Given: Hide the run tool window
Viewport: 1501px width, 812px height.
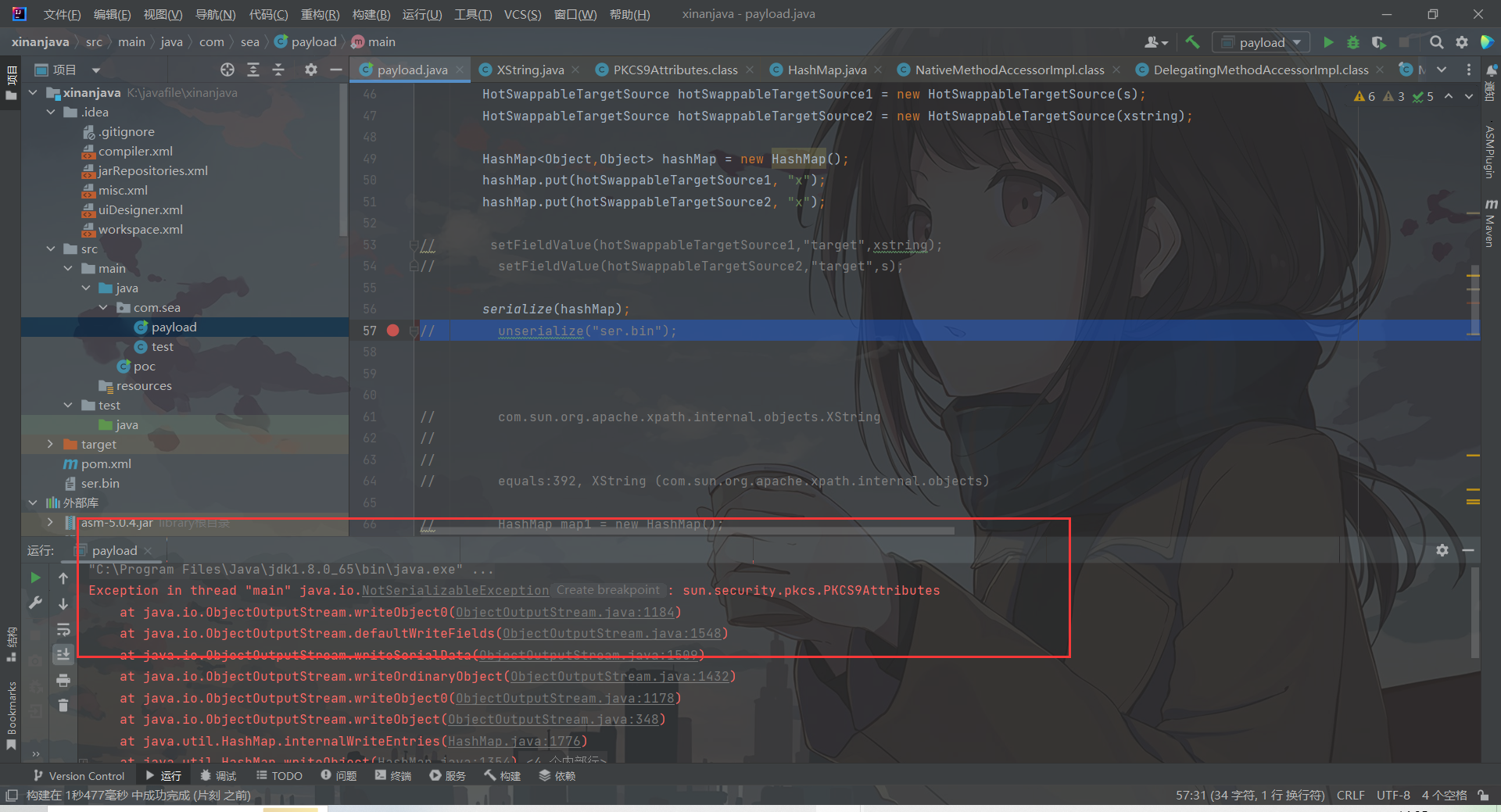Looking at the screenshot, I should tap(1468, 550).
